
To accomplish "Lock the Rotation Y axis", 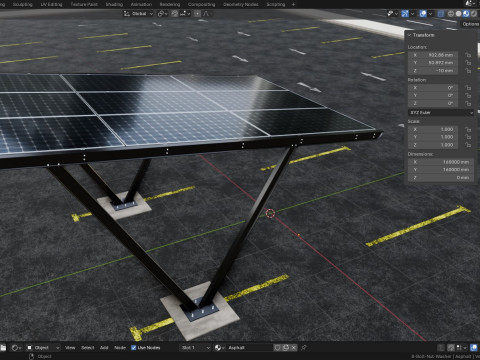I will [468, 95].
